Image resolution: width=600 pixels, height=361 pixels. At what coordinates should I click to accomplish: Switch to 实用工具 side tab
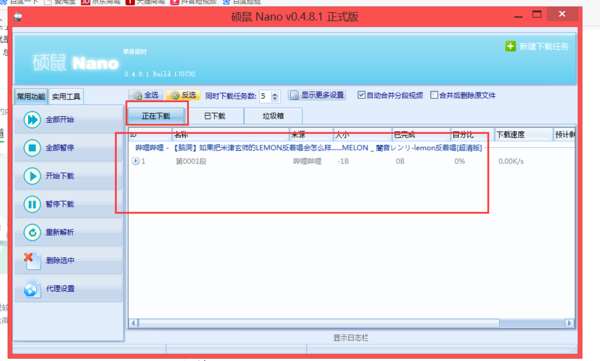66,96
